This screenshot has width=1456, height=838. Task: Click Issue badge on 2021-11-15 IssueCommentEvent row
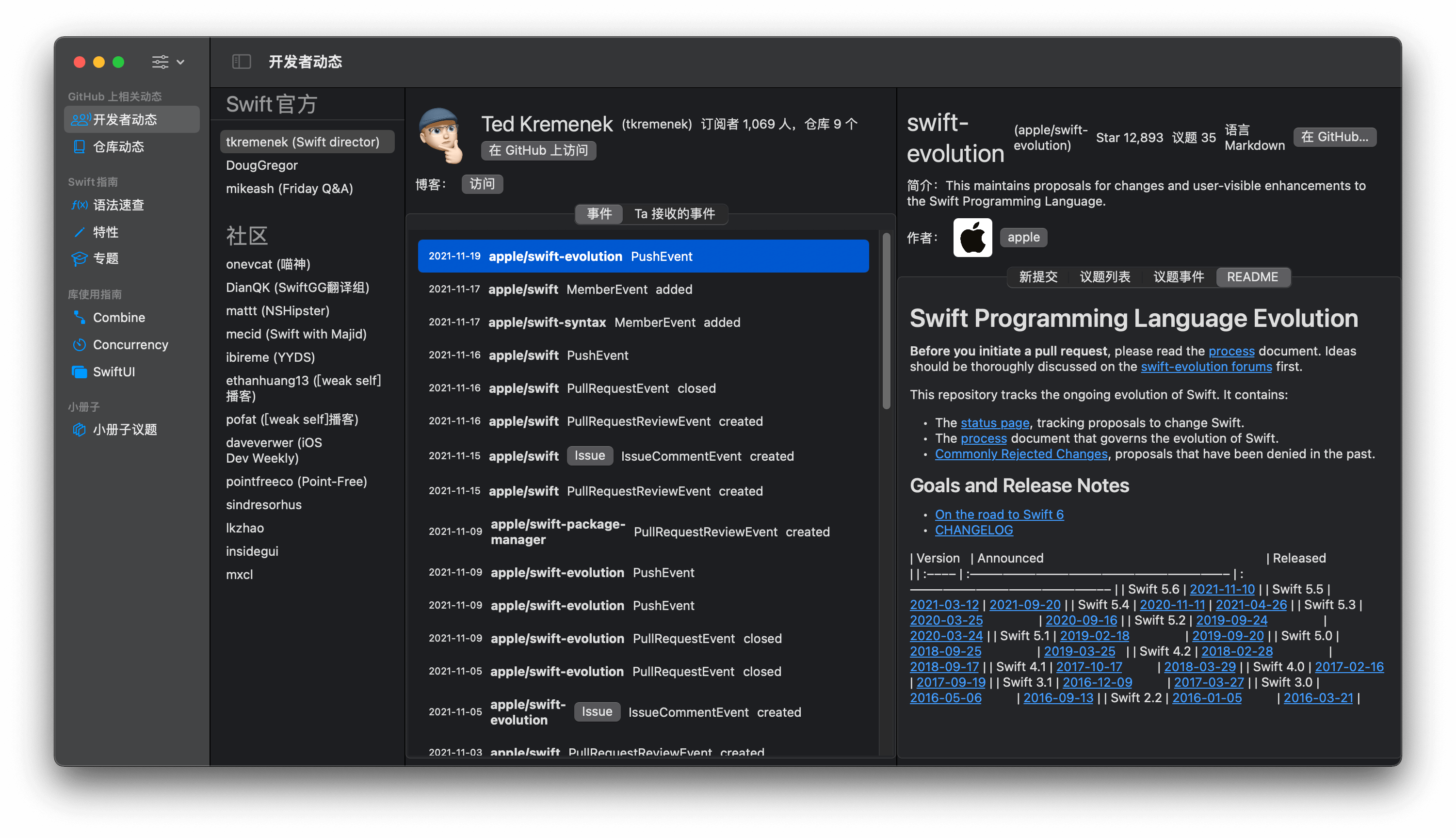point(589,456)
